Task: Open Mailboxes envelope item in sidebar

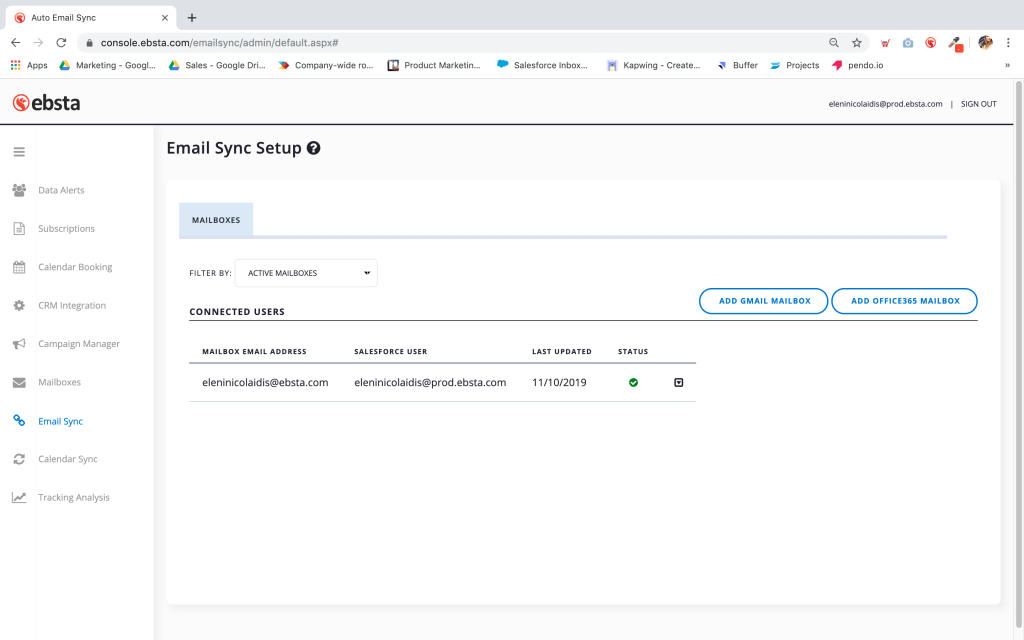Action: [x=19, y=383]
